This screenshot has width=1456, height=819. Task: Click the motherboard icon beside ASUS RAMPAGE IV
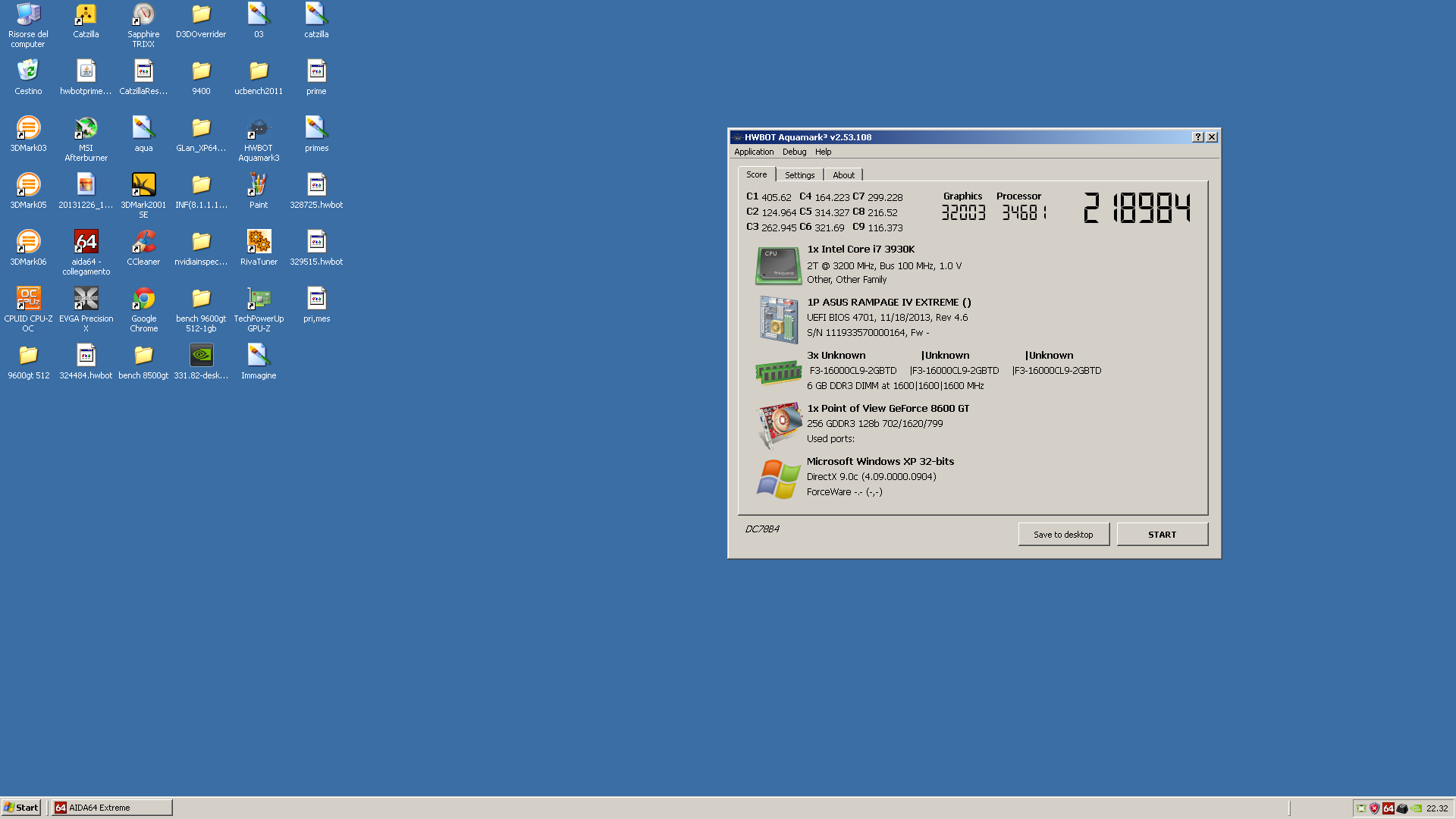(778, 319)
